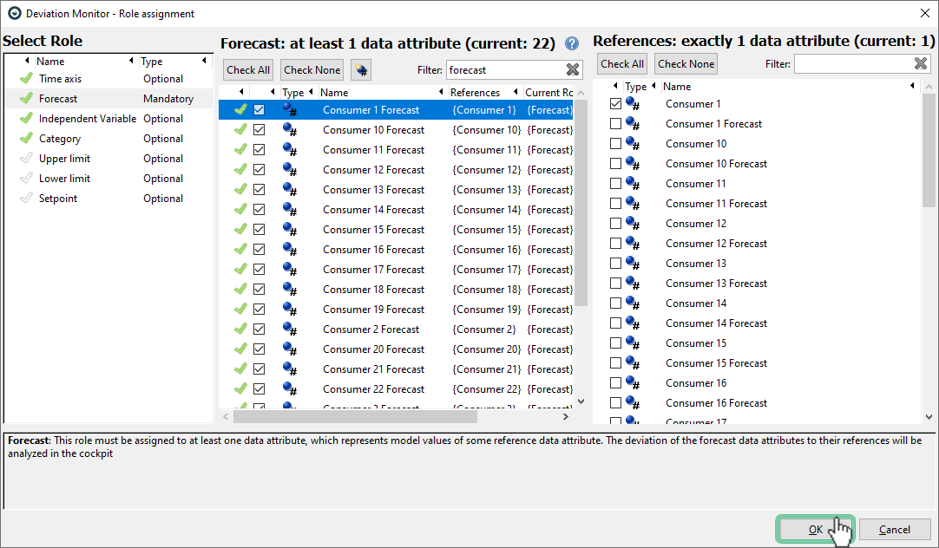The width and height of the screenshot is (939, 548).
Task: Click the arrow after Name header in Forecast table
Action: [x=441, y=92]
